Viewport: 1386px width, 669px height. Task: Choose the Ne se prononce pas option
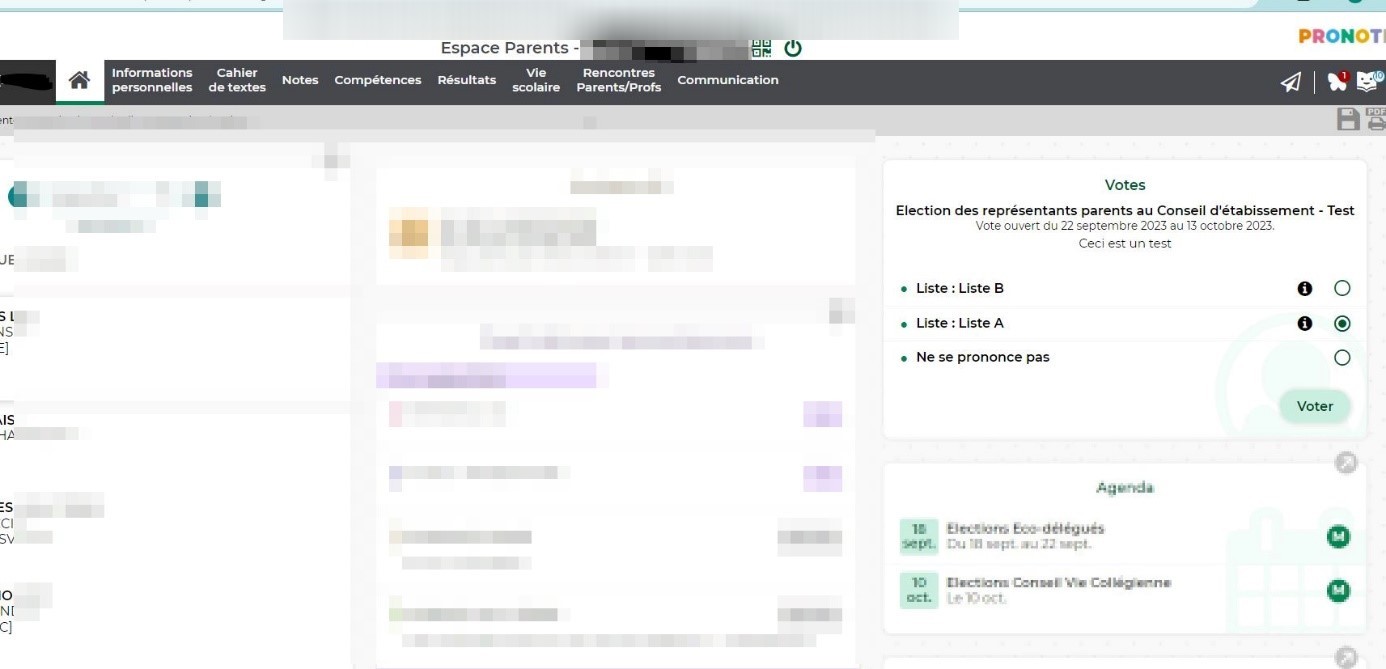1342,358
